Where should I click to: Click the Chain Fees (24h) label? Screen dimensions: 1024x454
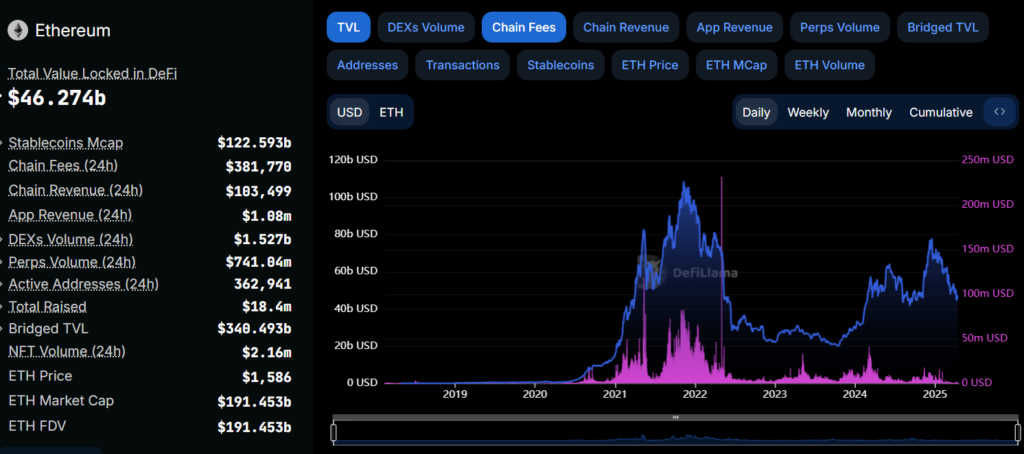point(63,166)
